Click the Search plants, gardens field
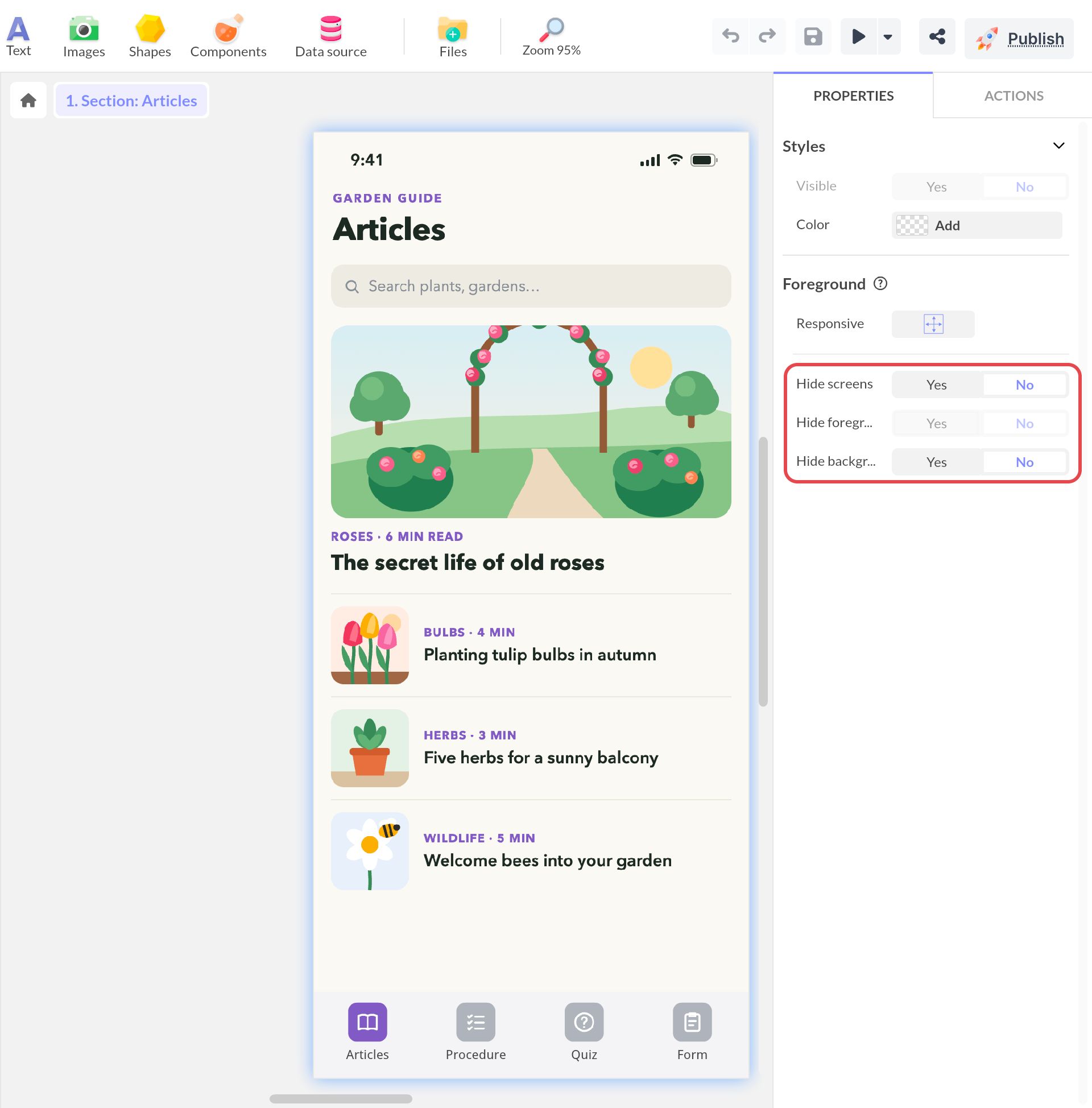 [x=531, y=286]
